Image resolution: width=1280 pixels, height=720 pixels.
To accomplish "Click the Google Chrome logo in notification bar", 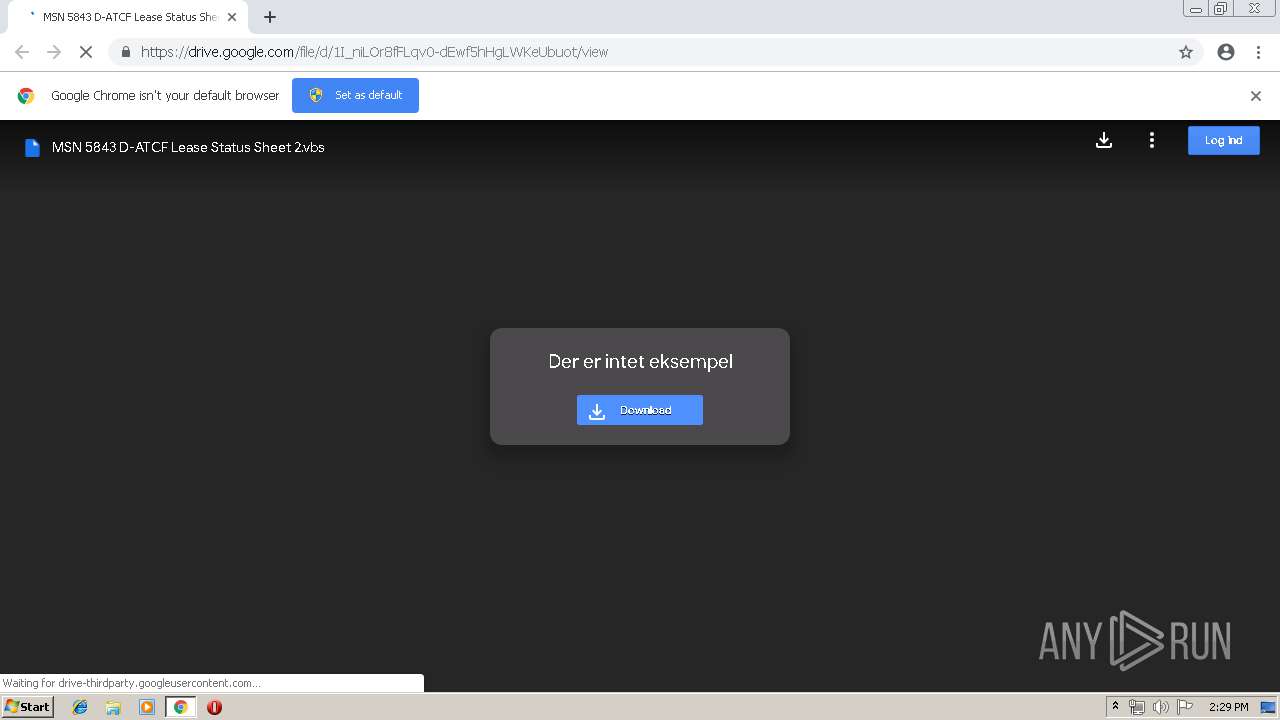I will [x=26, y=96].
